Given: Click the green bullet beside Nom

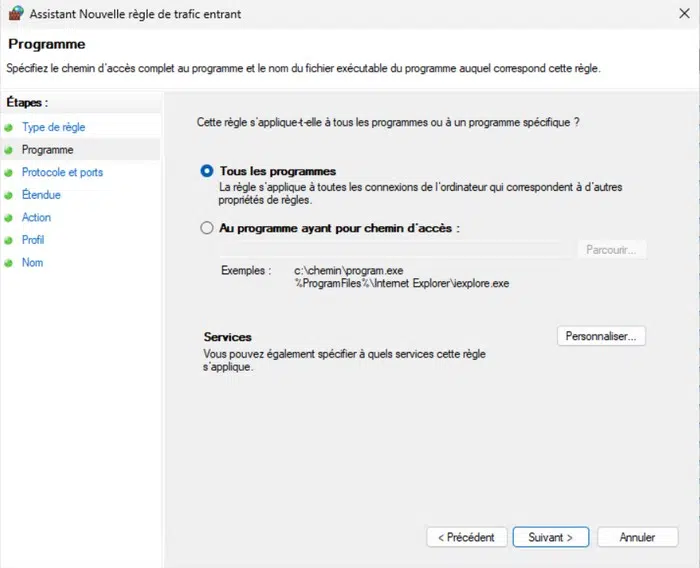Looking at the screenshot, I should pos(10,263).
